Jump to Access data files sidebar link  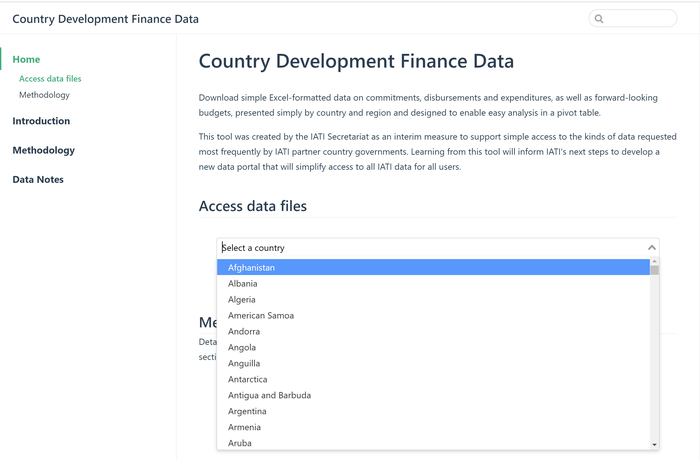pos(50,79)
